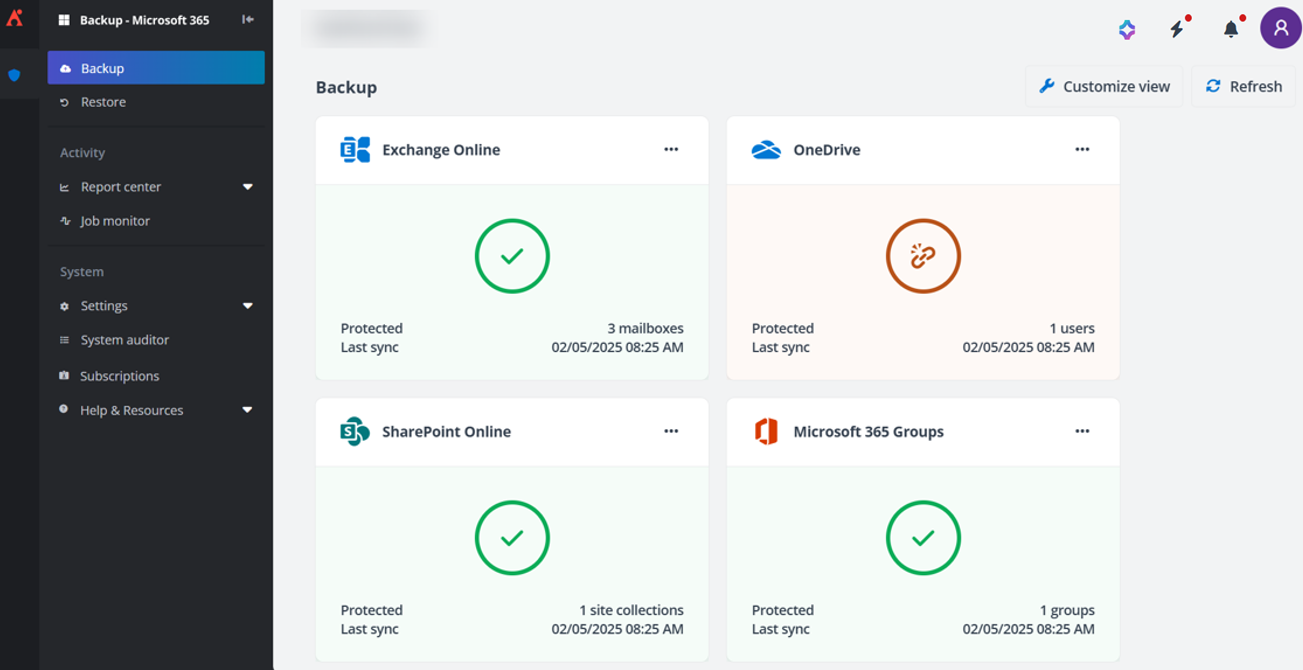
Task: Select the shield icon in the left rail
Action: point(14,74)
